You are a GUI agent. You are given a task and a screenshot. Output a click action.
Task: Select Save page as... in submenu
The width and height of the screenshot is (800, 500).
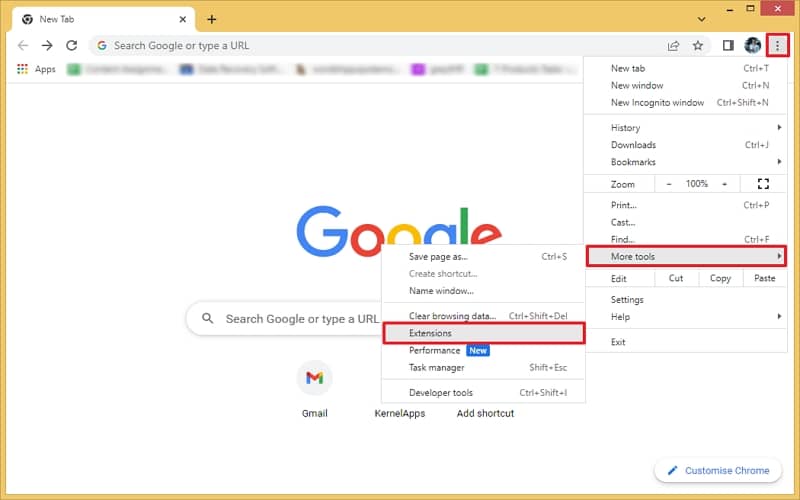(x=483, y=257)
